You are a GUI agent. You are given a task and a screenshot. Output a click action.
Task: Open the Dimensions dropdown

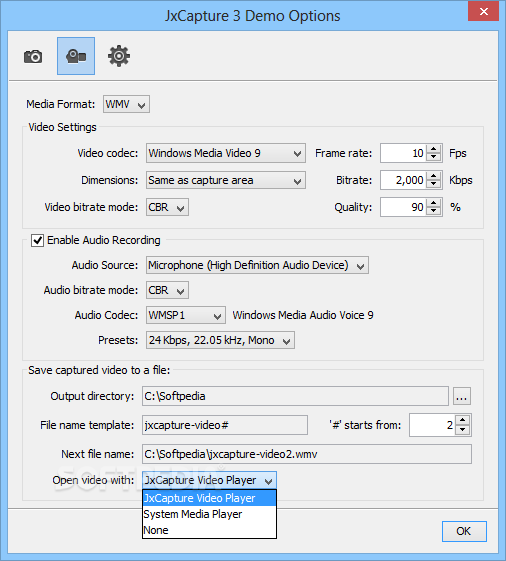pos(226,180)
